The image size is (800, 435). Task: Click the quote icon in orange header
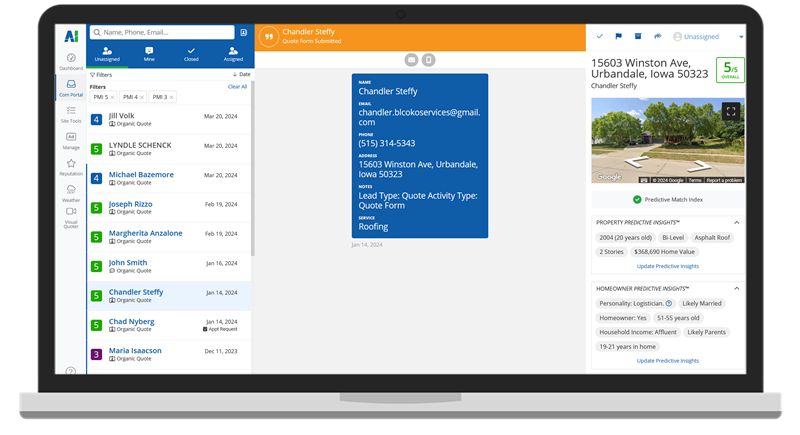pyautogui.click(x=269, y=37)
